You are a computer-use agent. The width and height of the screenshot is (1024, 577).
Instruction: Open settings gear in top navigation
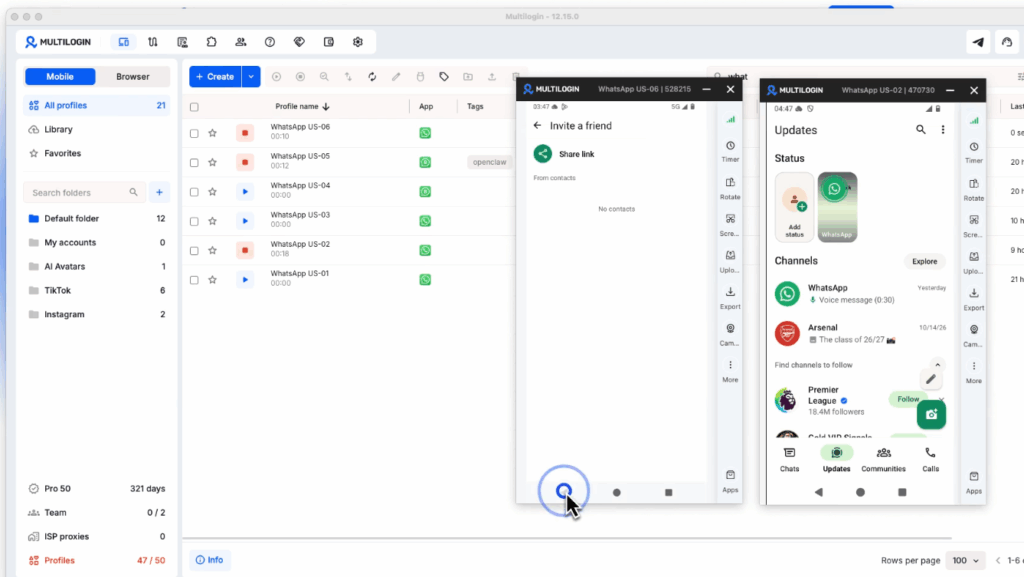[x=358, y=42]
